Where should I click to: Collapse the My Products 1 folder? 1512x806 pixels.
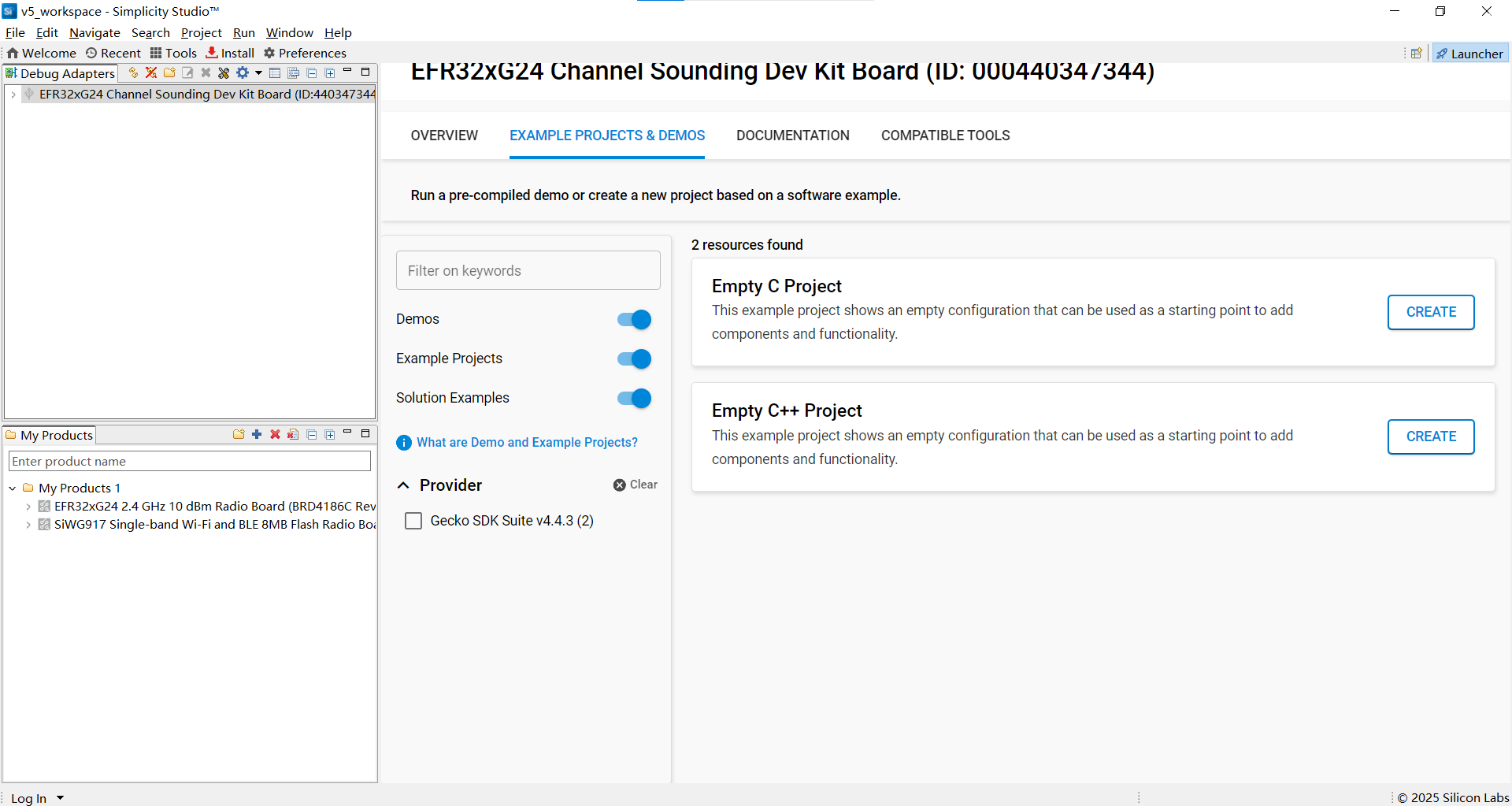[13, 488]
